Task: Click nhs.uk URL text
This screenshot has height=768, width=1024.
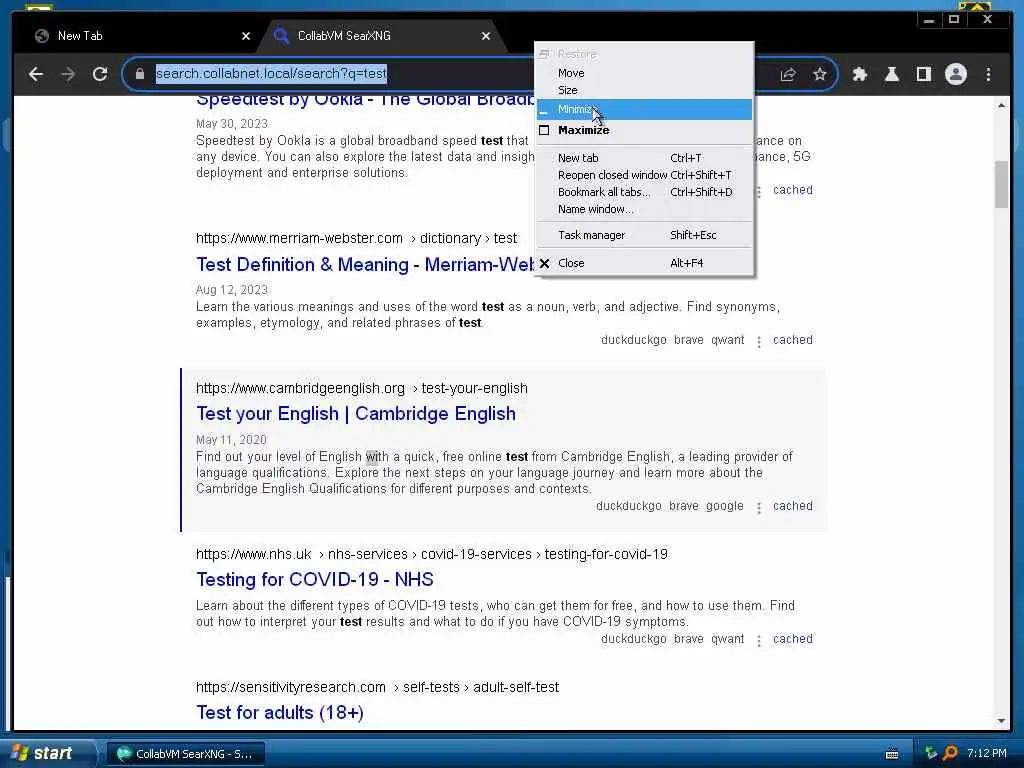Action: (x=253, y=554)
